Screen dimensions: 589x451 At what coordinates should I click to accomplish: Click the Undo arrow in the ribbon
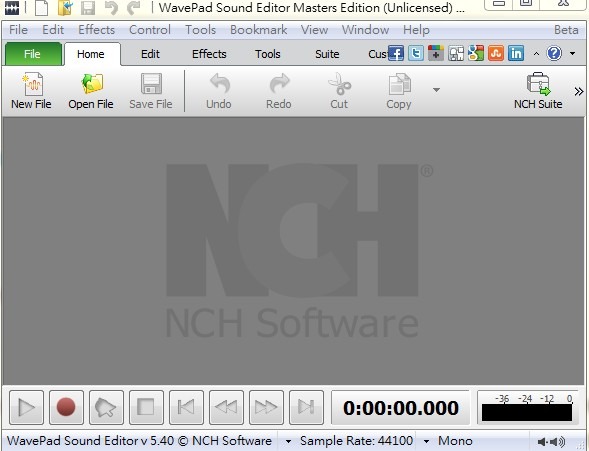[219, 91]
